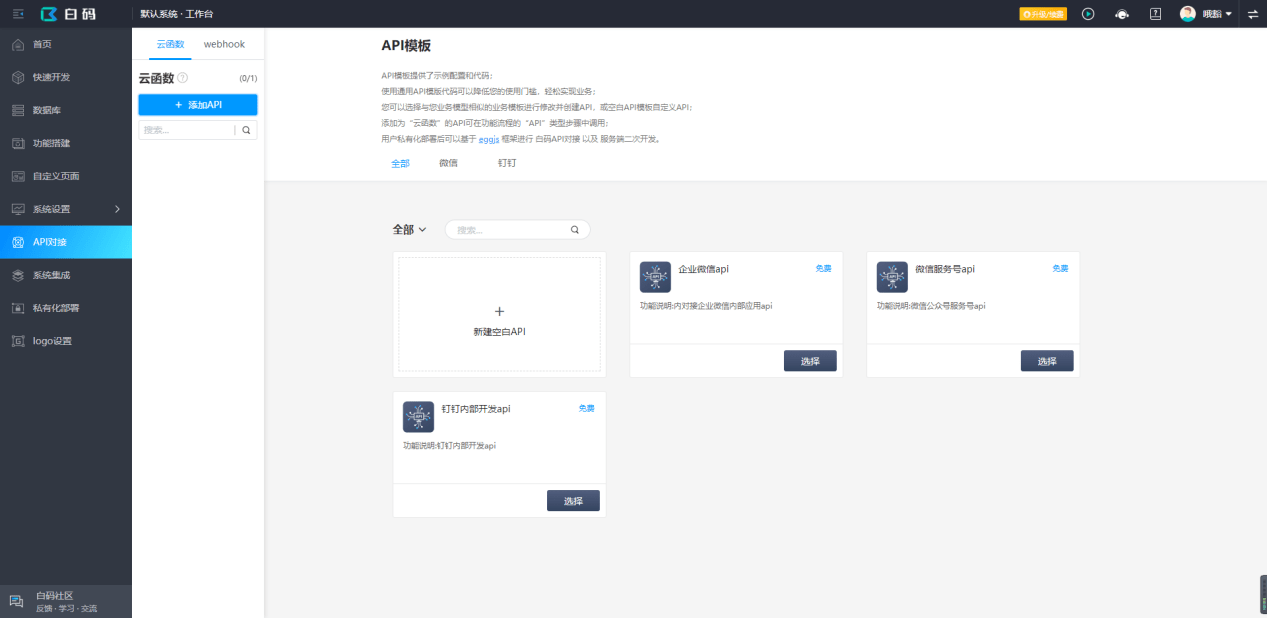Open 功能搭建 in the sidebar
The image size is (1267, 618).
tap(66, 143)
